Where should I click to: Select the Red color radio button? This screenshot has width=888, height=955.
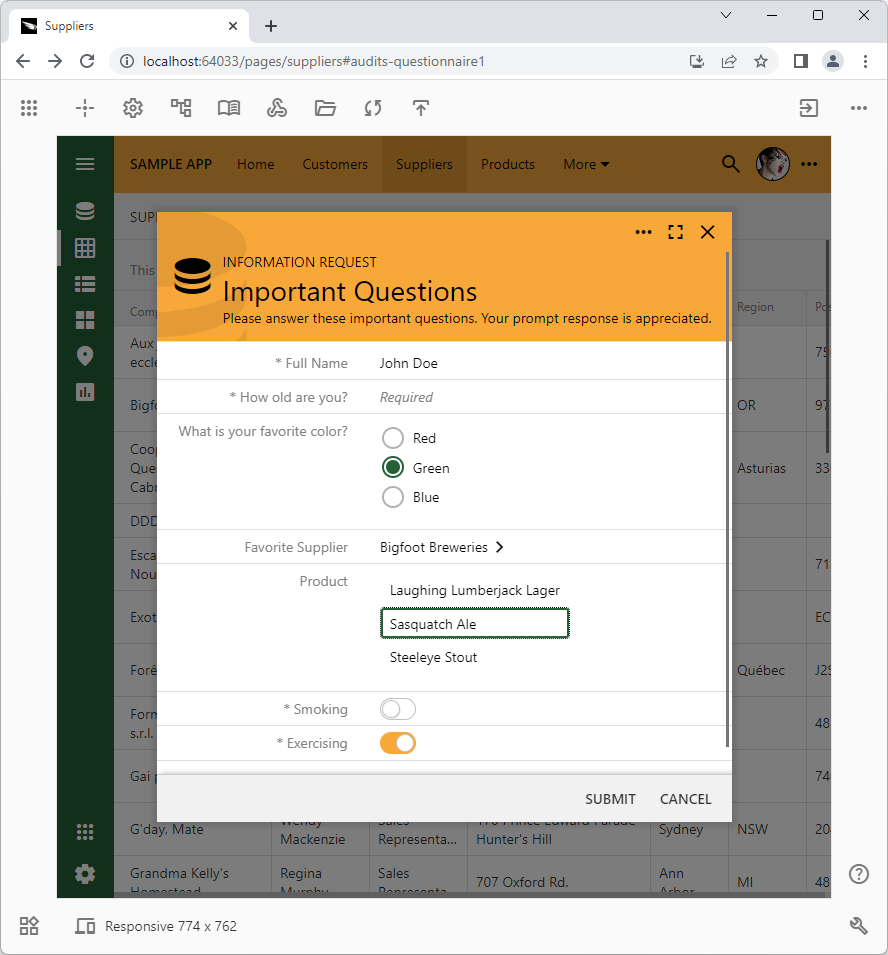click(393, 438)
